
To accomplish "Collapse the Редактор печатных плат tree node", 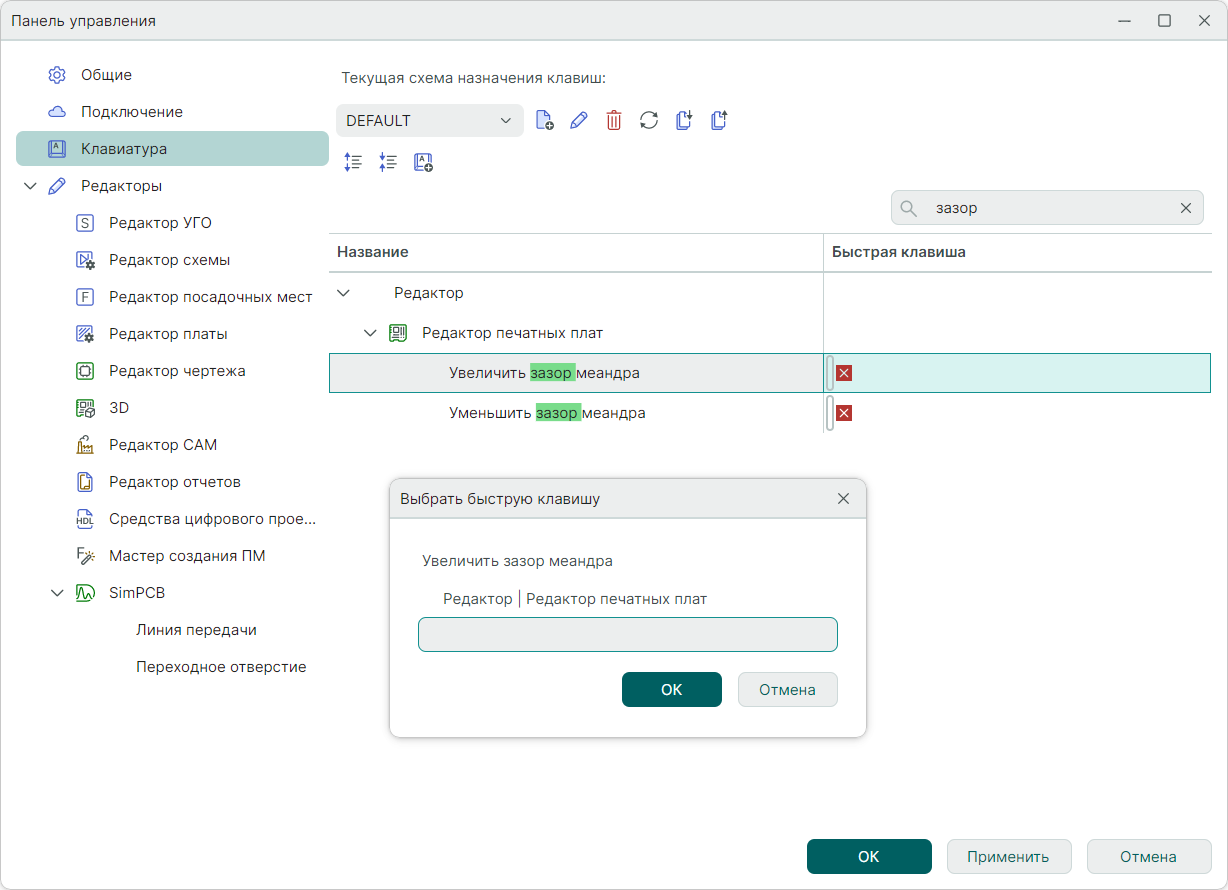I will point(370,333).
